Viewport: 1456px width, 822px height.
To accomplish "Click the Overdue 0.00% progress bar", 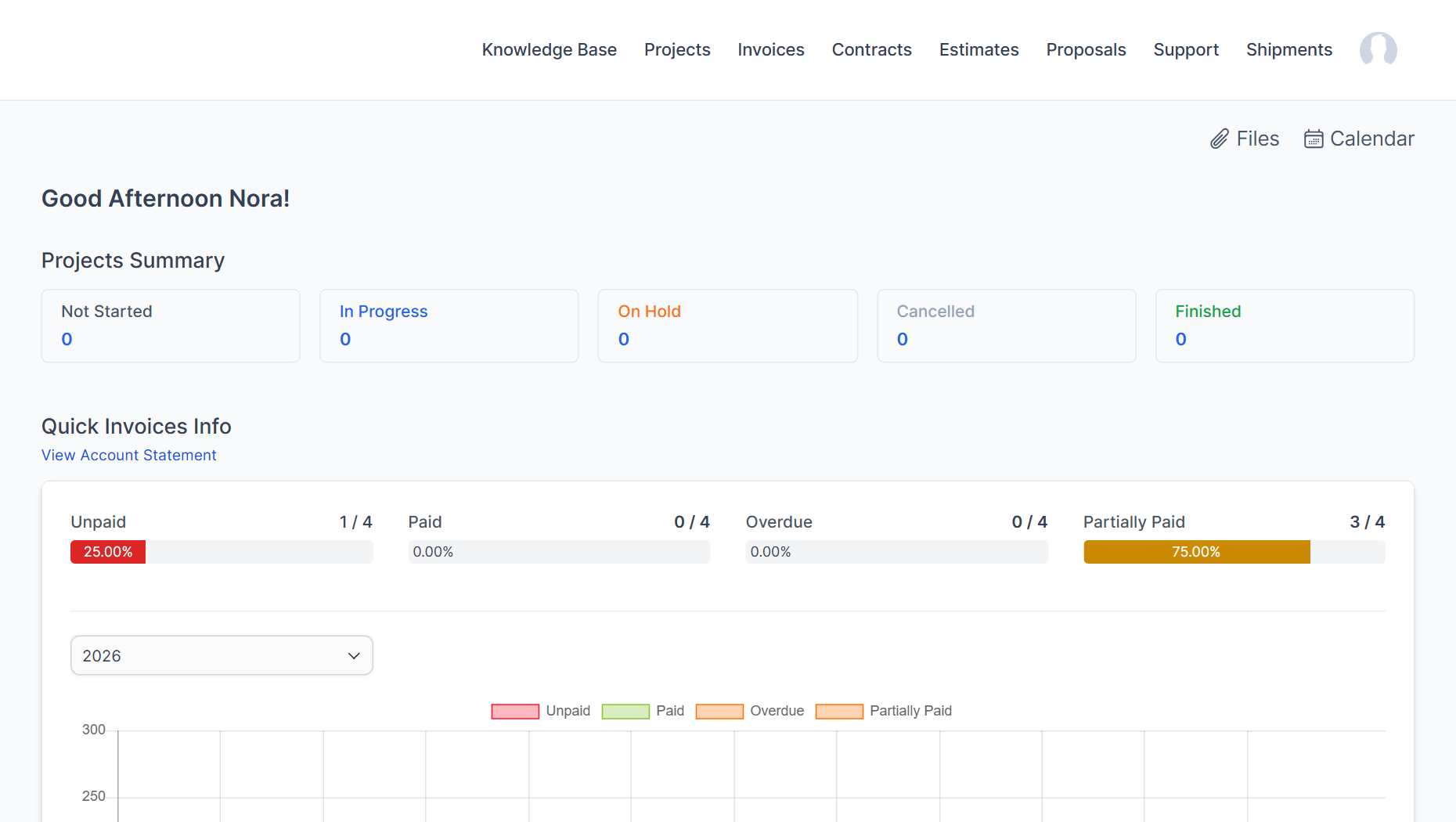I will 896,552.
